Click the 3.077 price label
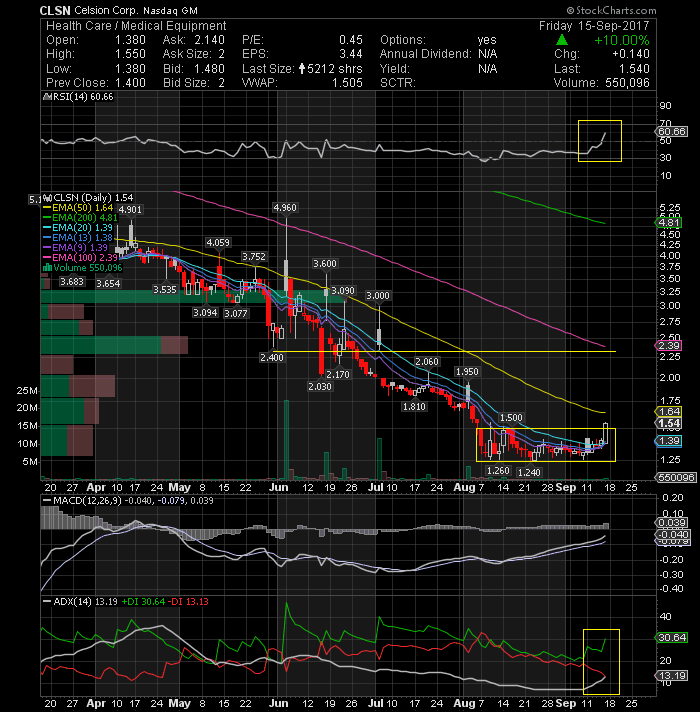 coord(236,313)
